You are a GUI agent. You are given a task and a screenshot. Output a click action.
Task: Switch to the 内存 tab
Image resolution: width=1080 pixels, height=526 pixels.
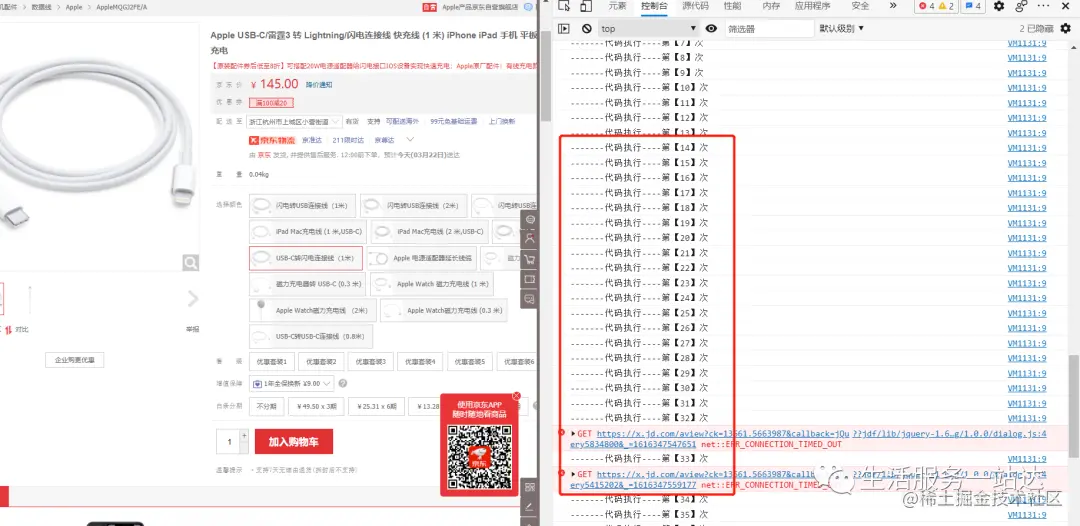771,6
